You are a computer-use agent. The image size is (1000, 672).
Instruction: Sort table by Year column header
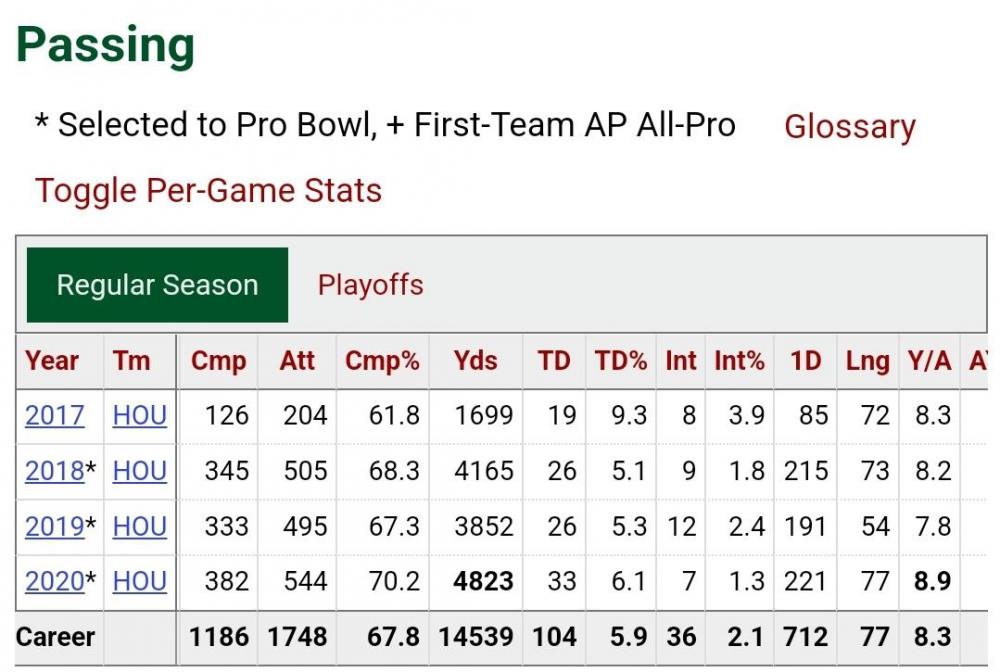click(52, 361)
